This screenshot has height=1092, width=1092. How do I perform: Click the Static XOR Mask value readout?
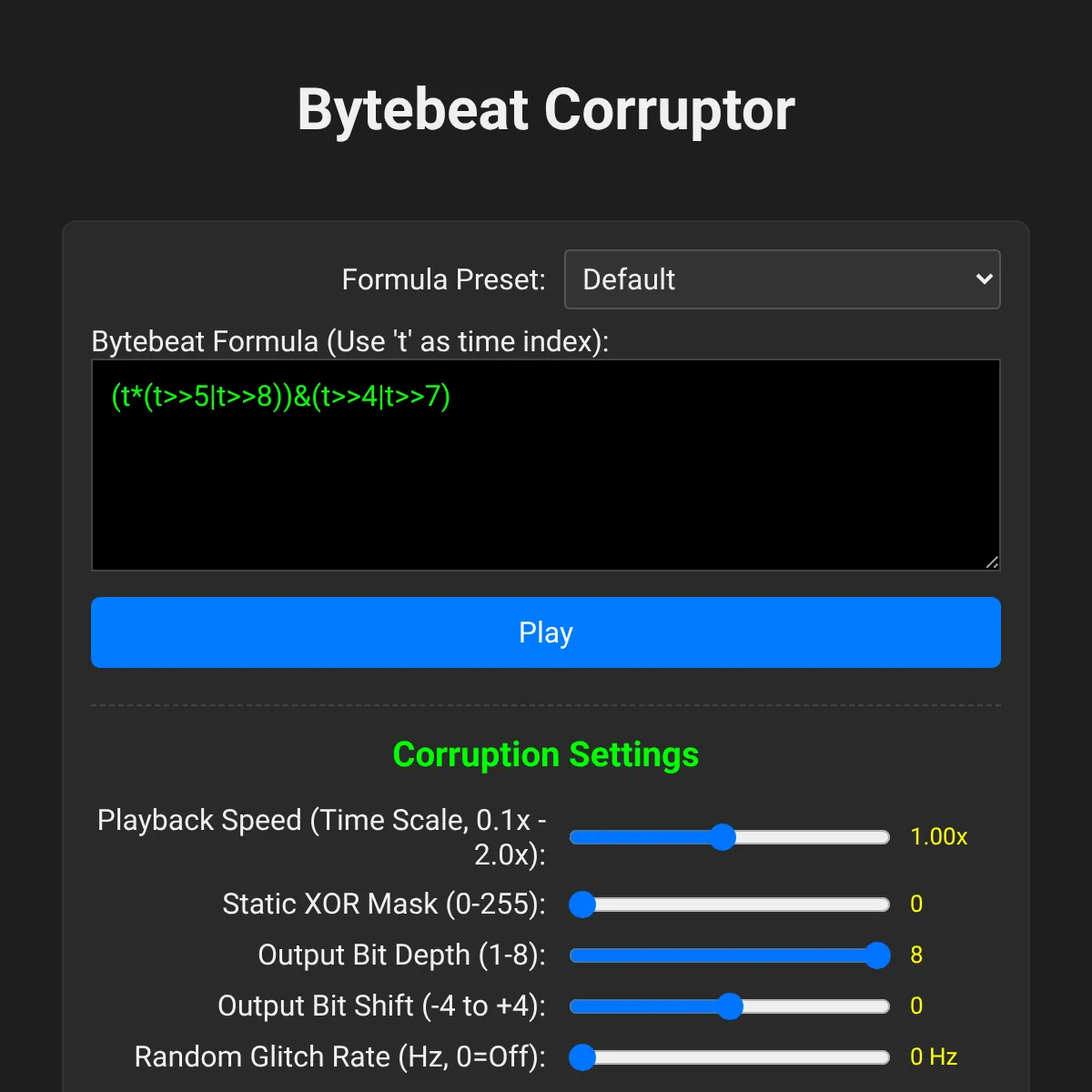click(x=916, y=905)
